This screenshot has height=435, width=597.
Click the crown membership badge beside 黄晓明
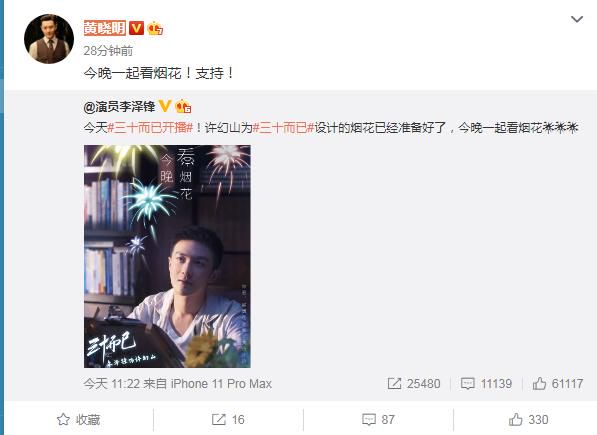(155, 28)
